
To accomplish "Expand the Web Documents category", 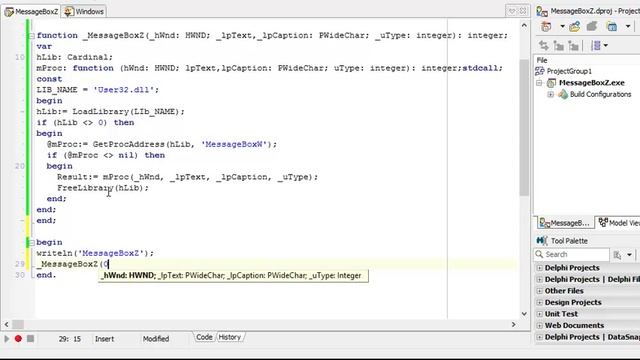I will click(x=539, y=325).
